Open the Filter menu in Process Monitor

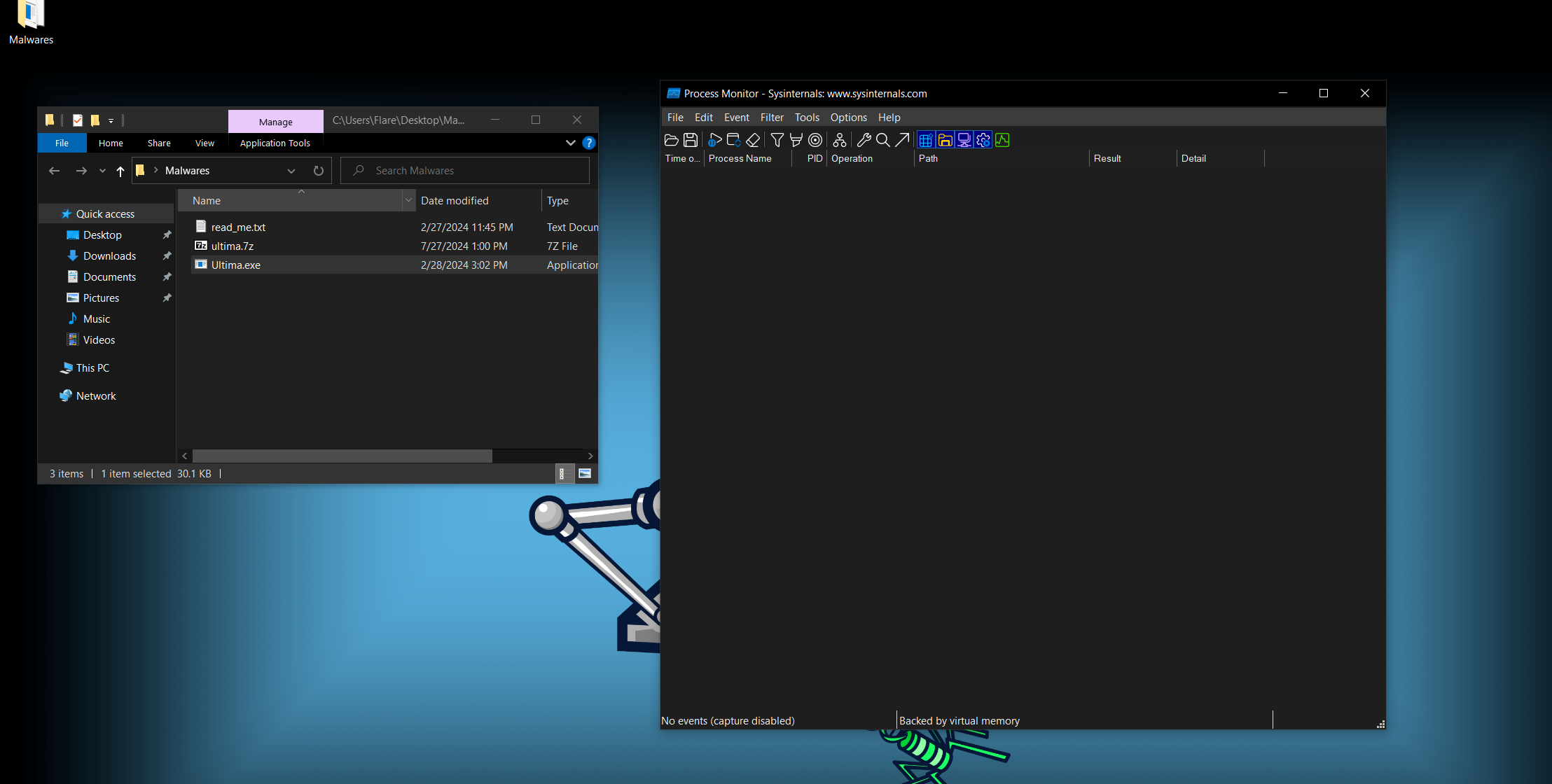(772, 118)
